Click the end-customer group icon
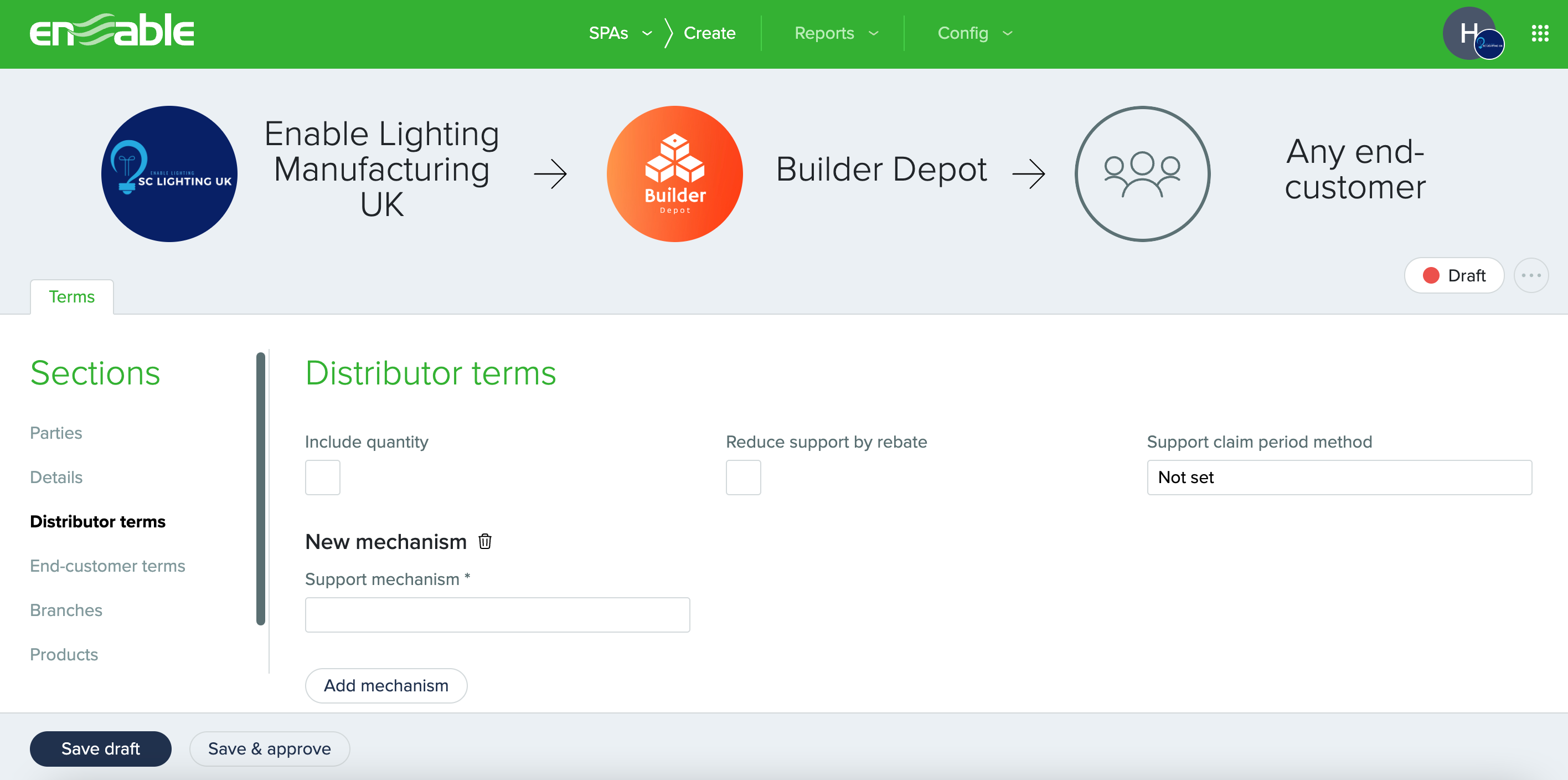 coord(1142,174)
